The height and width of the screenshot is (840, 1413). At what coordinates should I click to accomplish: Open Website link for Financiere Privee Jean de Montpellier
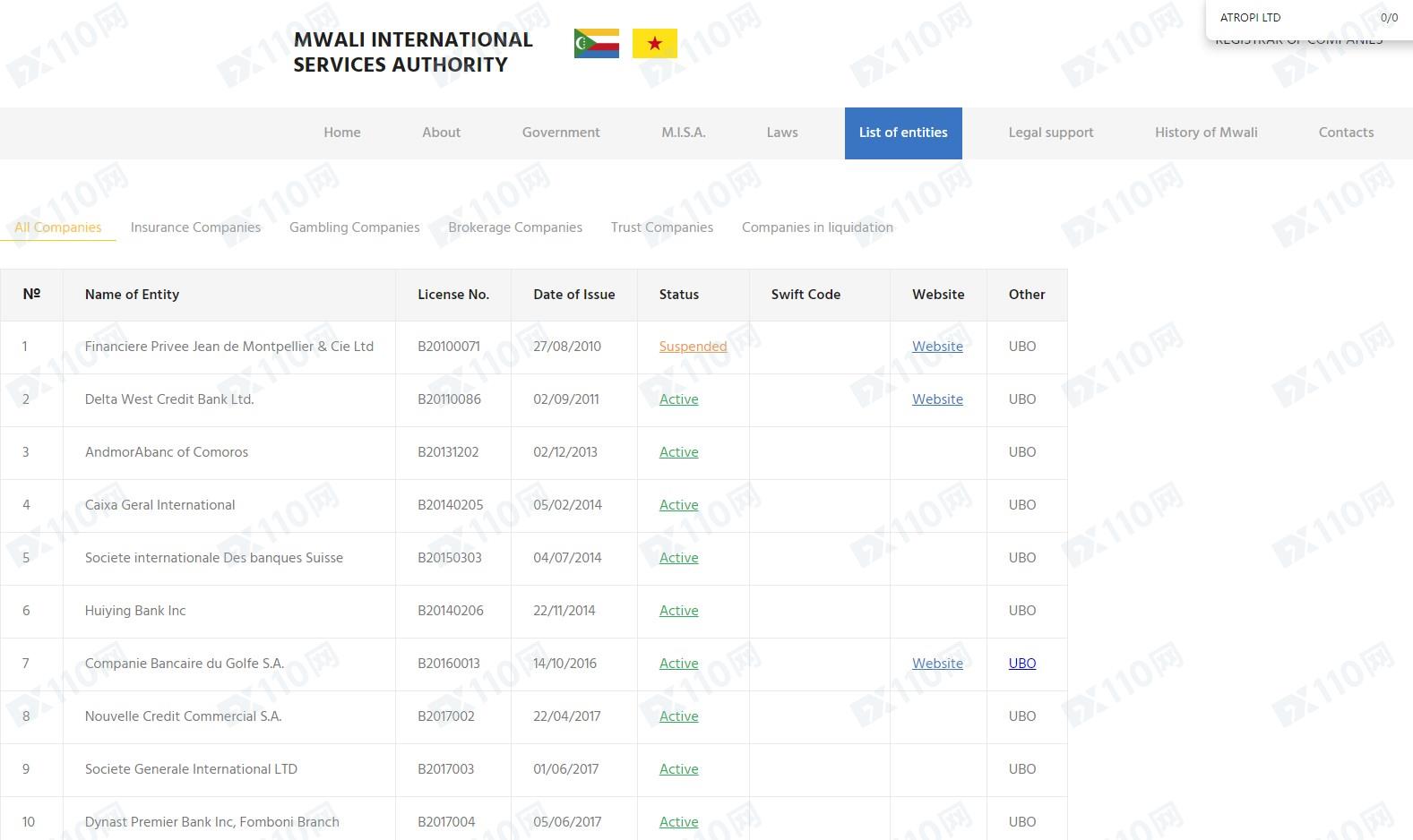click(937, 347)
